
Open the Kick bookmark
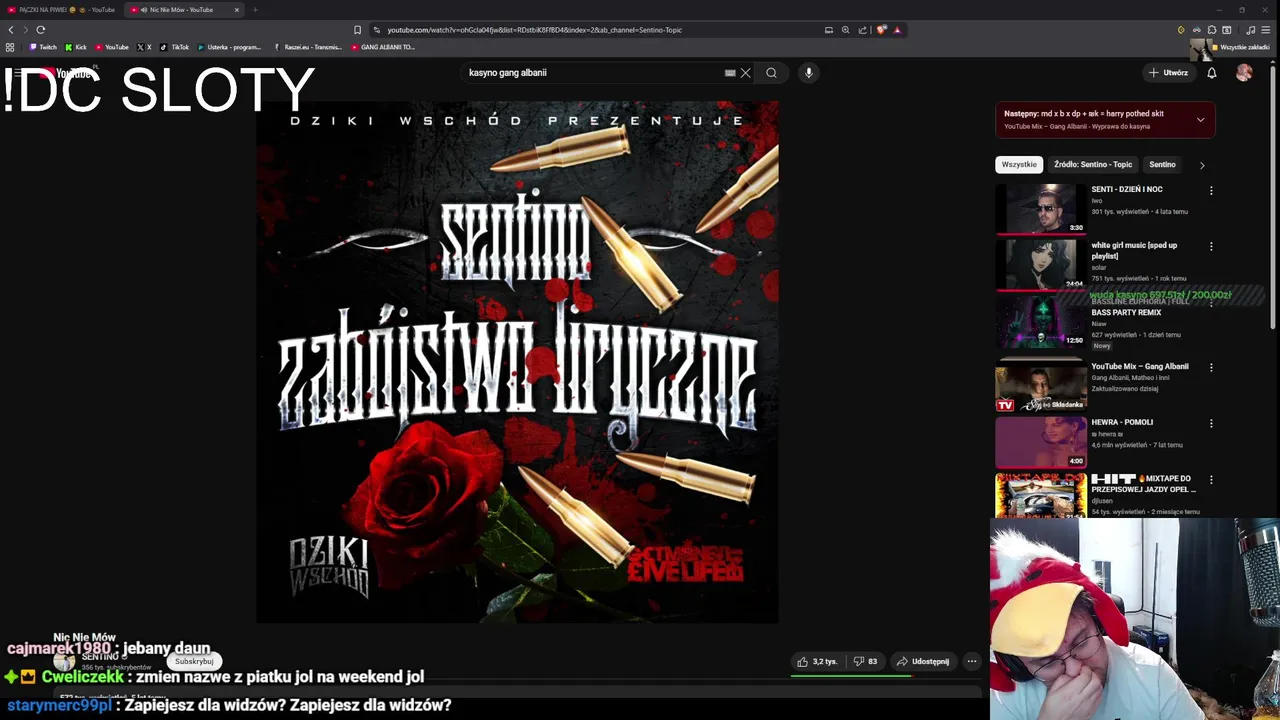point(76,47)
